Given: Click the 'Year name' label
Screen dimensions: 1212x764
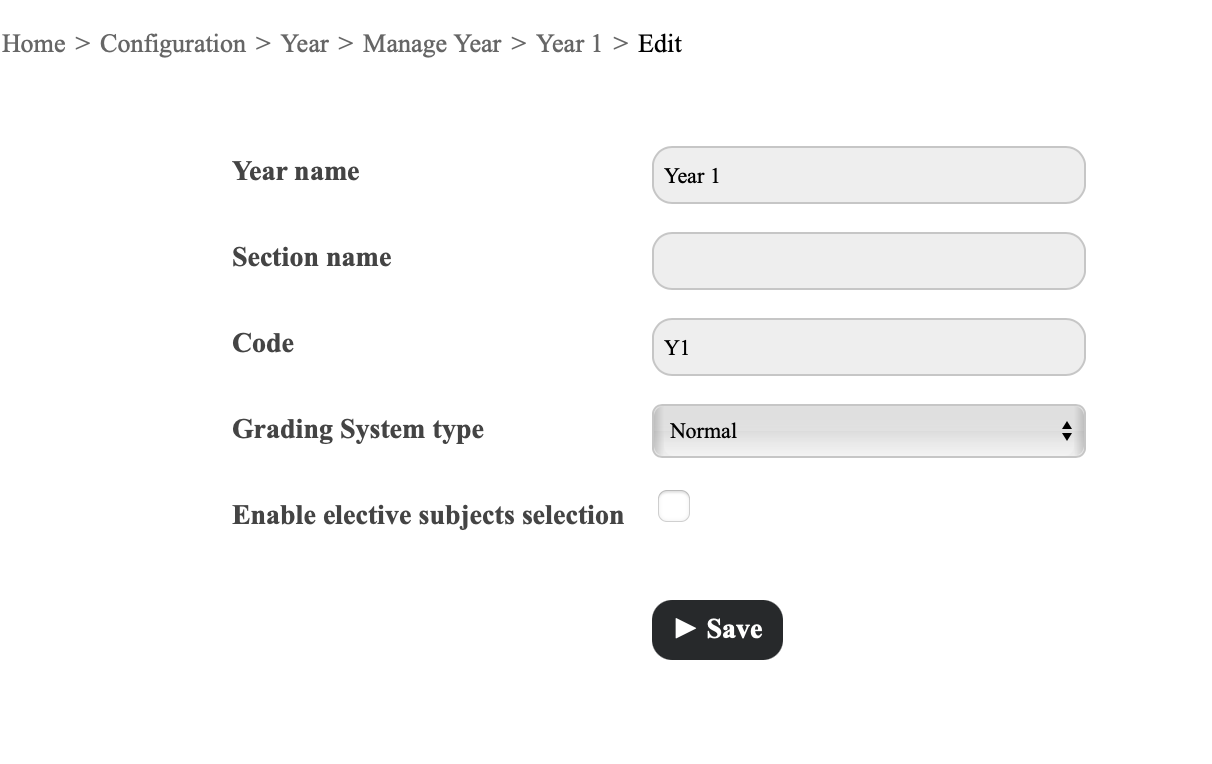Looking at the screenshot, I should point(296,171).
